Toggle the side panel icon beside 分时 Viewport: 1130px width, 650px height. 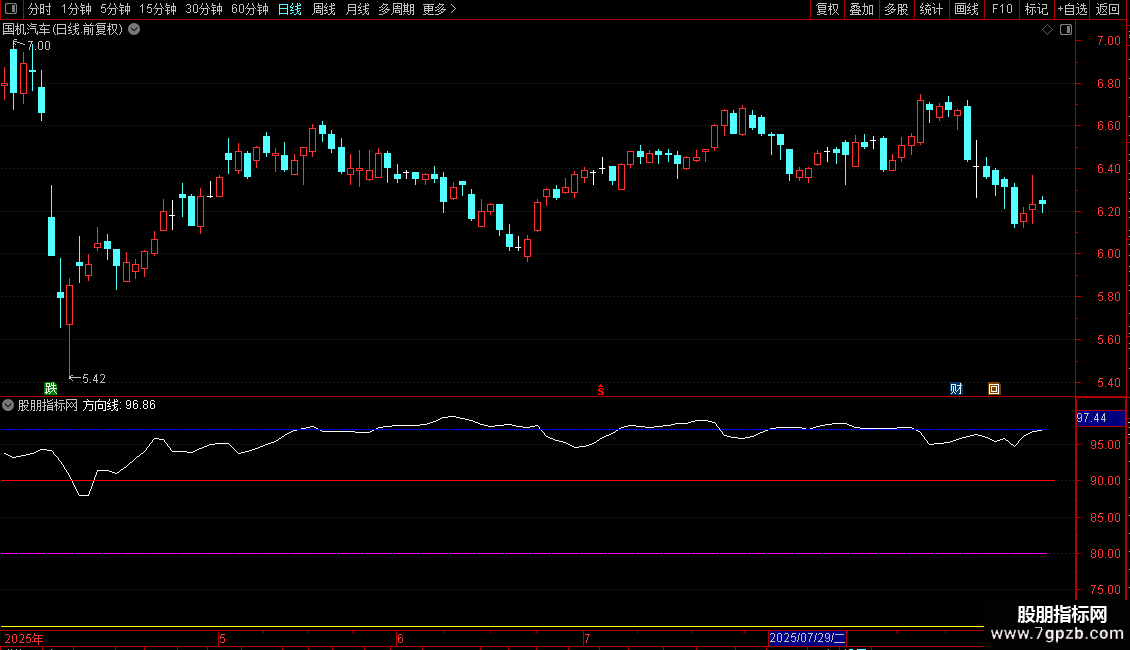pos(11,9)
